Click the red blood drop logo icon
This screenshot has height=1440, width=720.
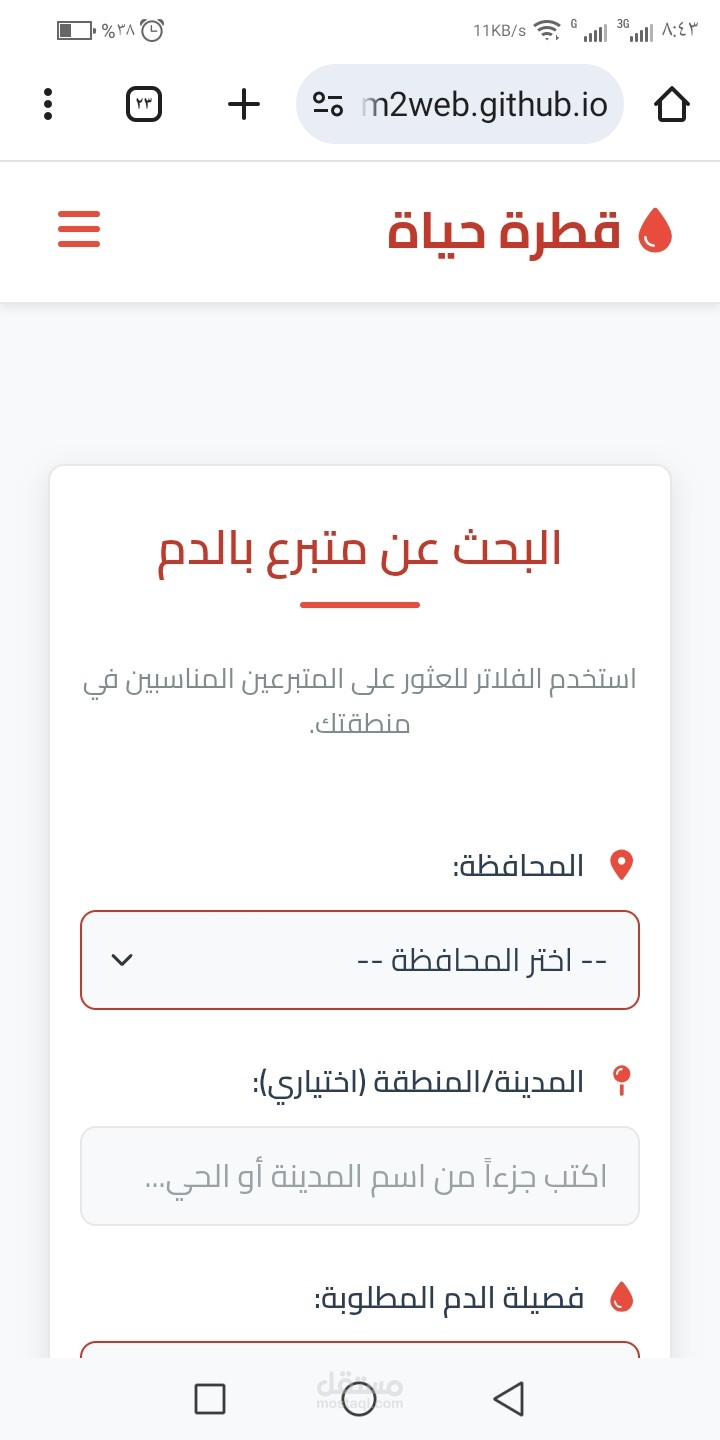tap(655, 230)
